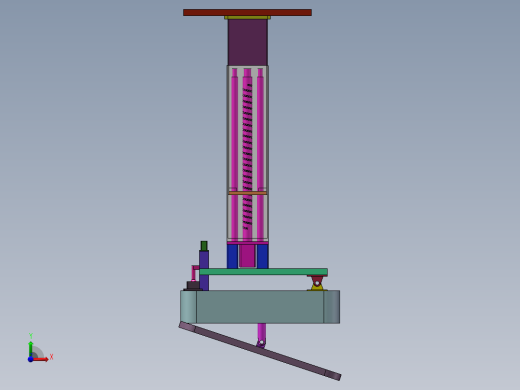The height and width of the screenshot is (390, 520).
Task: Select the grey-teal base box
Action: pyautogui.click(x=260, y=307)
